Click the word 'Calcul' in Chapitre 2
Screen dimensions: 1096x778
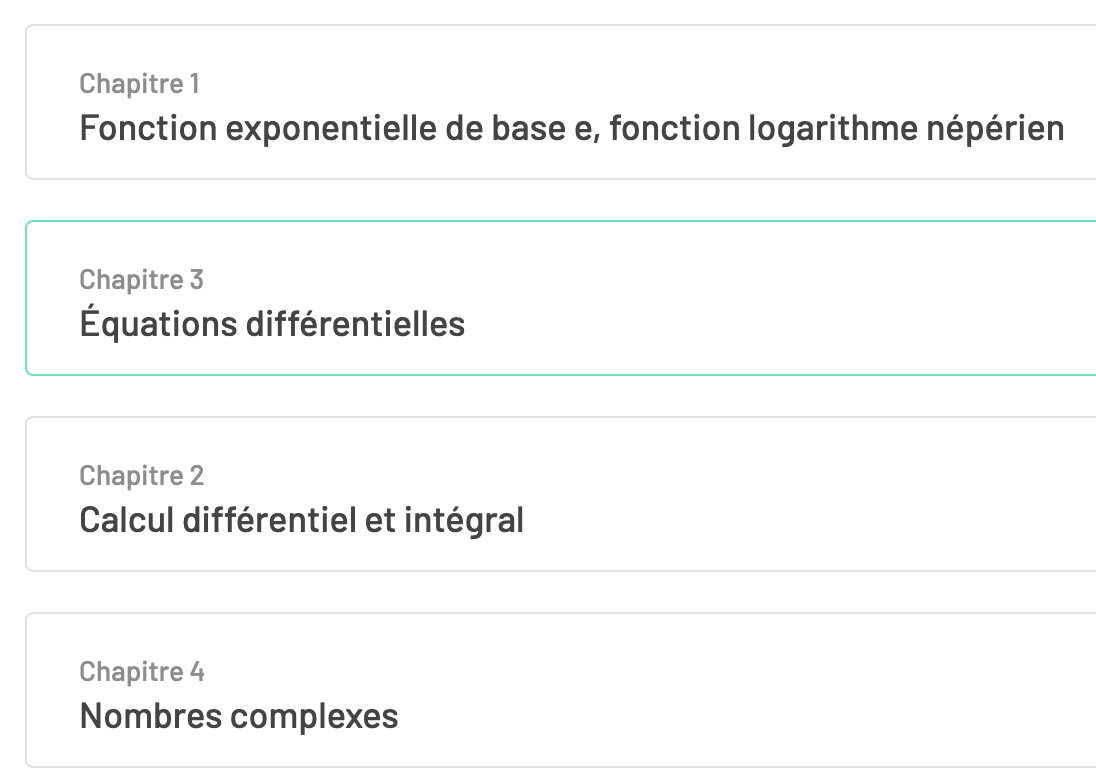[x=126, y=521]
